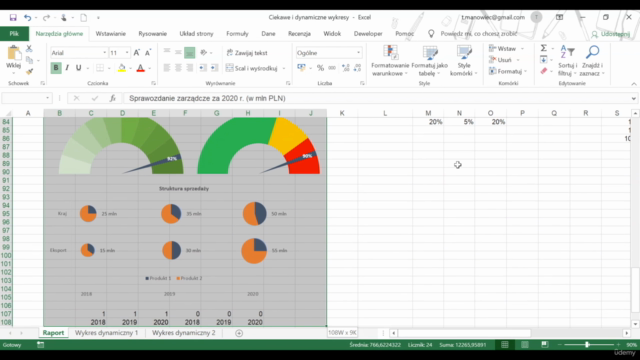Toggle middle vertical alignment
The image size is (640, 360).
178,52
